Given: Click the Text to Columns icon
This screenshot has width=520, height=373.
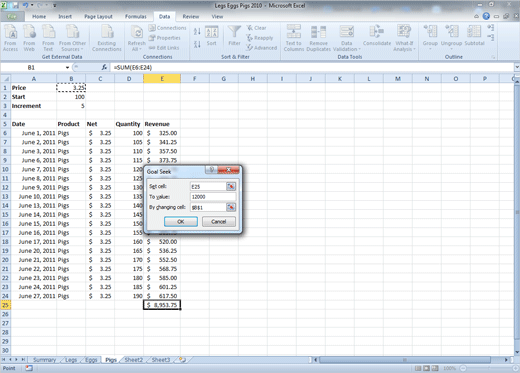Looking at the screenshot, I should tap(294, 38).
